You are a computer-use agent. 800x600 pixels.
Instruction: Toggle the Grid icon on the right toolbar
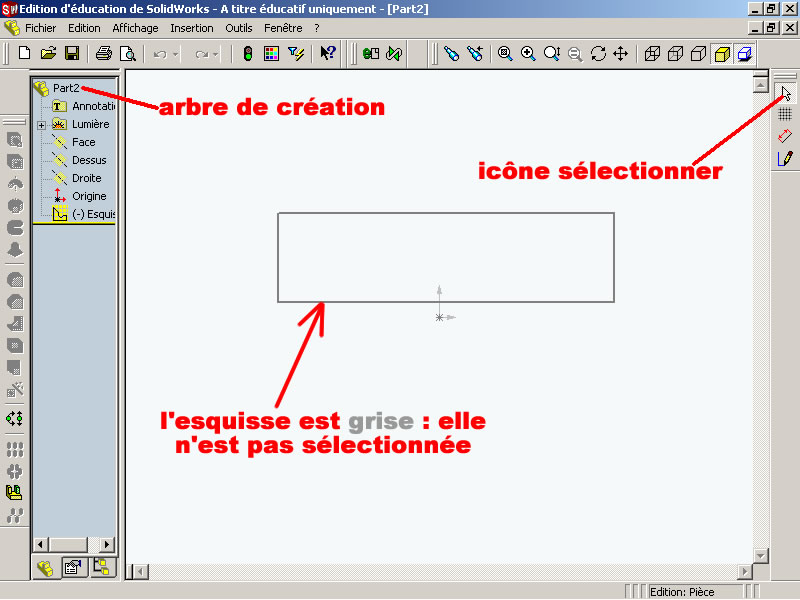pyautogui.click(x=785, y=114)
